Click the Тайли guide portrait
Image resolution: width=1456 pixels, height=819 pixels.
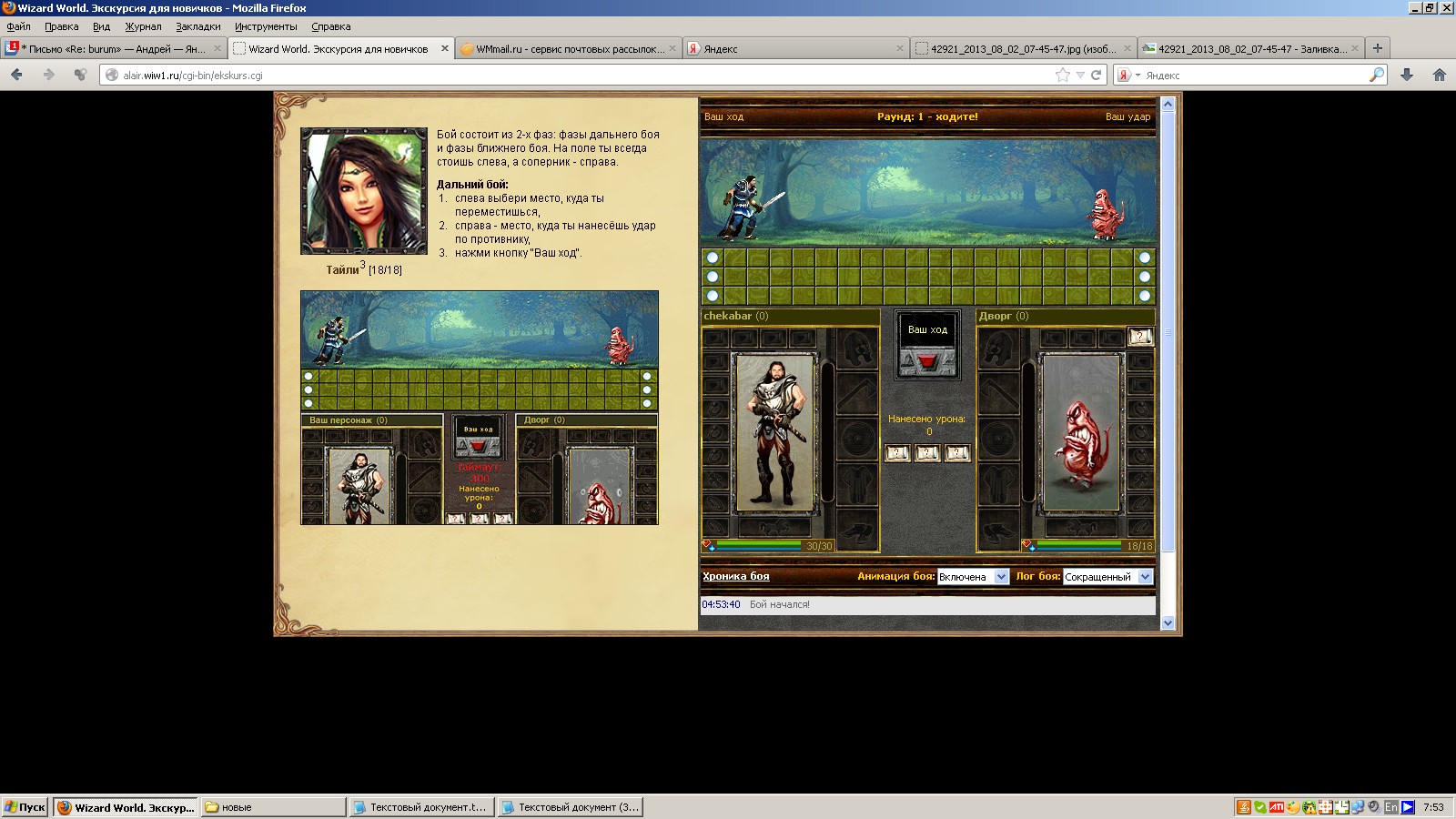(x=364, y=191)
